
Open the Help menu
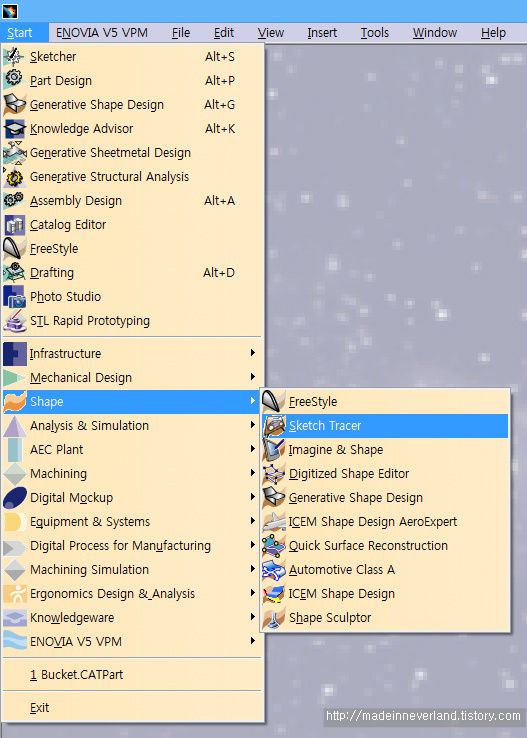(493, 33)
